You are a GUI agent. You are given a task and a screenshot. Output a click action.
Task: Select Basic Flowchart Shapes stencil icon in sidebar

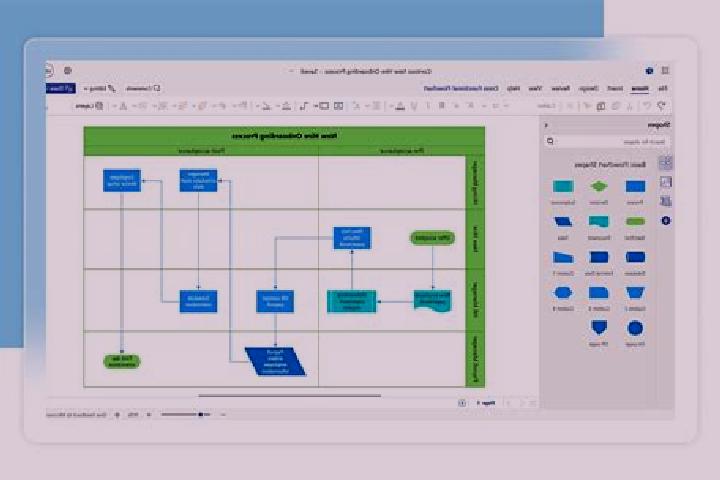tap(665, 163)
